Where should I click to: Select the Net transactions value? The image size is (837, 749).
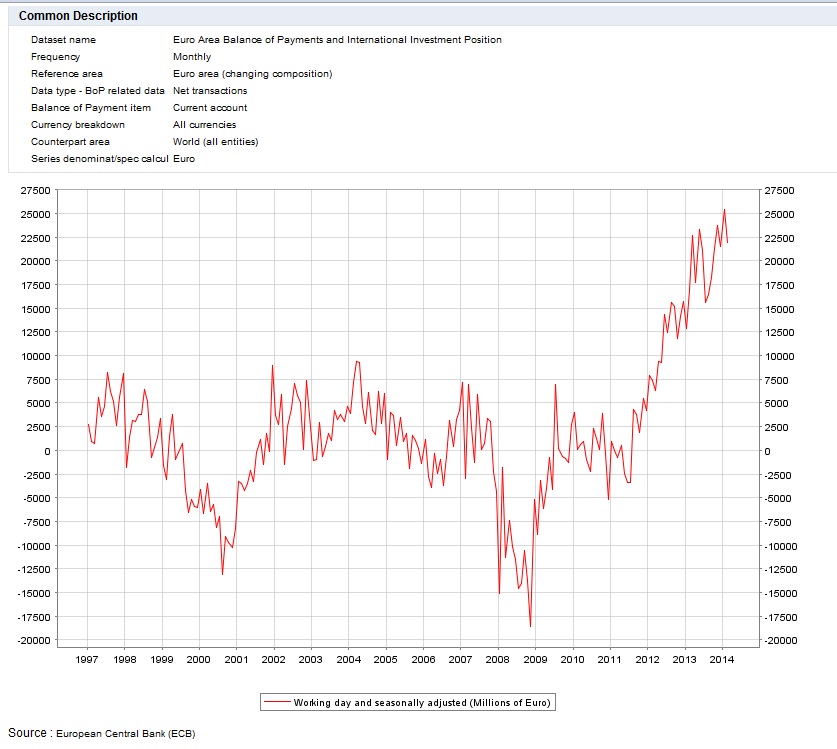pos(210,91)
